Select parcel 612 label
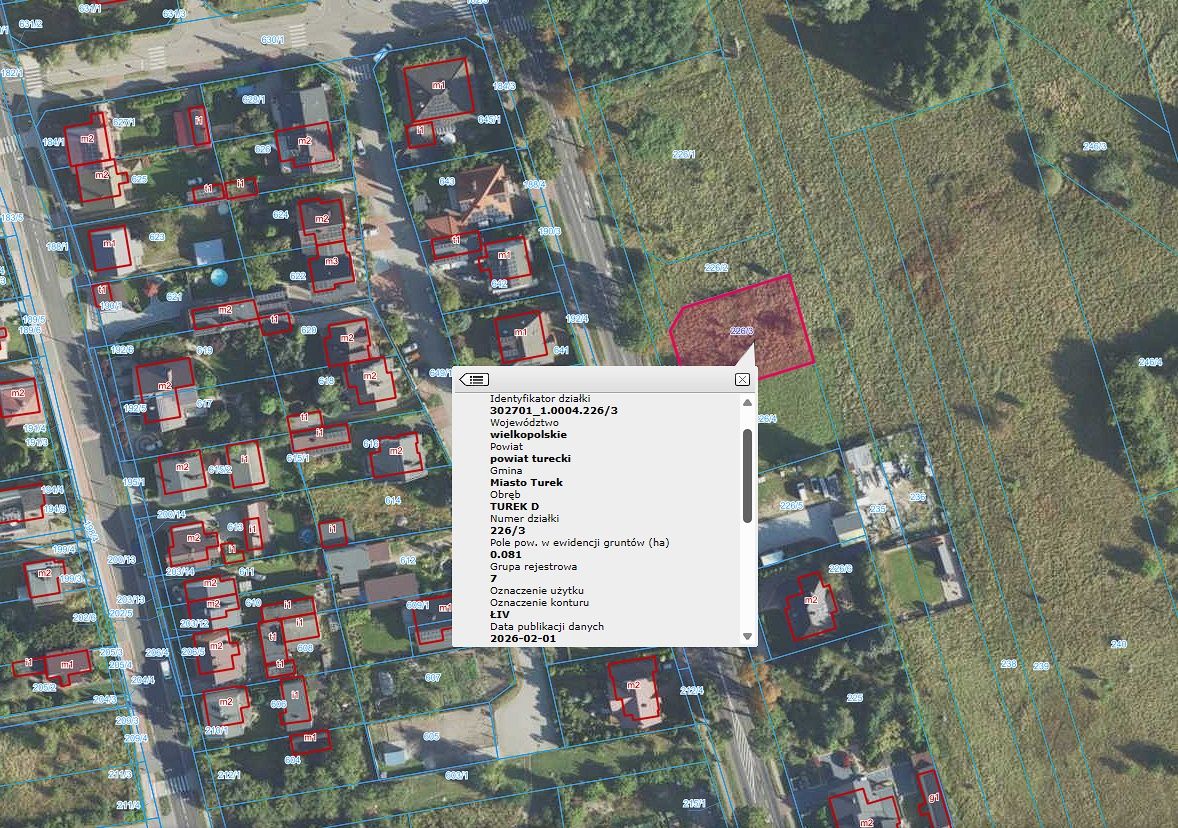 (x=408, y=561)
